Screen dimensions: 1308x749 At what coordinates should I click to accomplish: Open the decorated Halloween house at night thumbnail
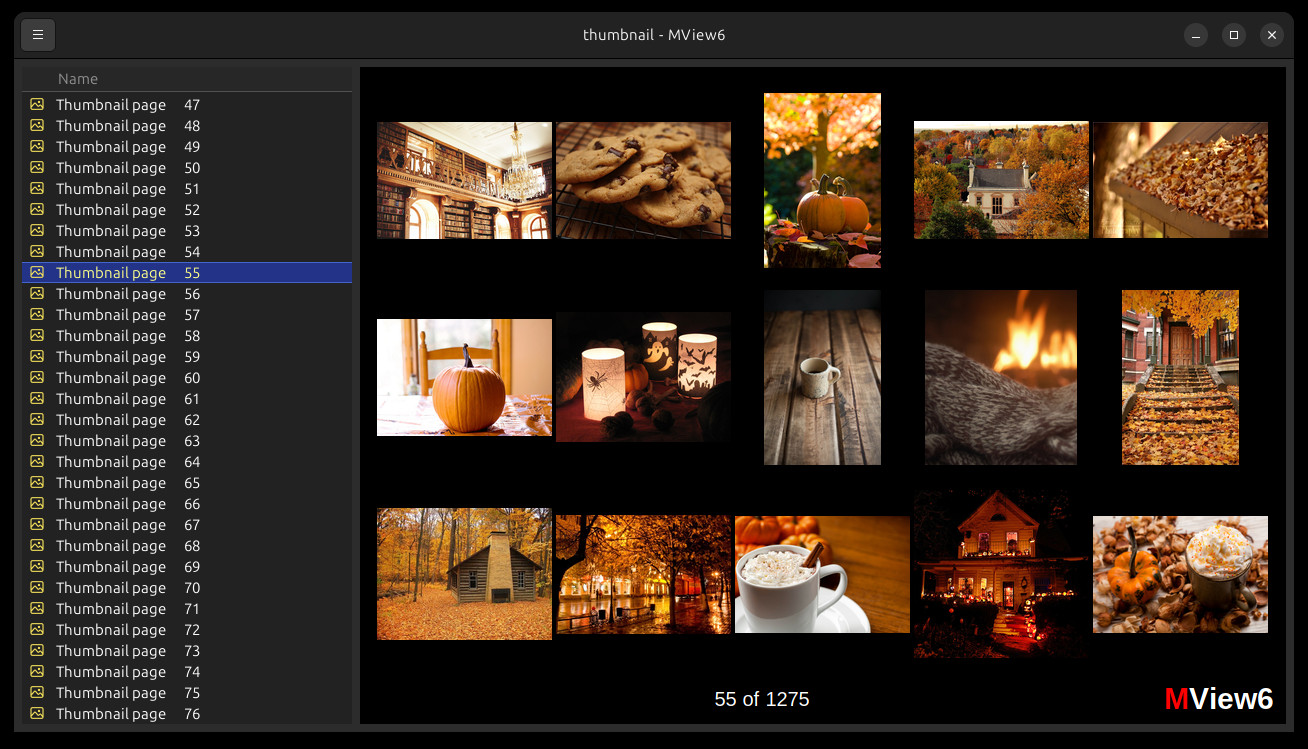[1001, 574]
